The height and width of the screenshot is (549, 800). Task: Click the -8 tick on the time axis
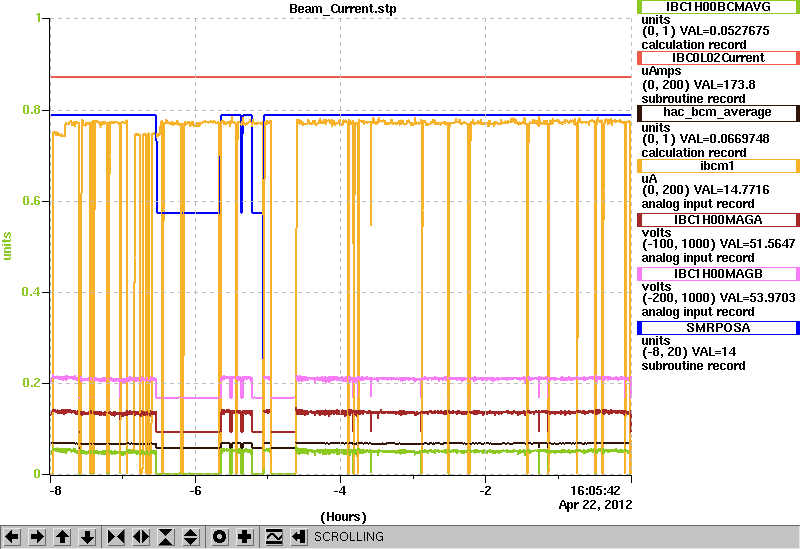(55, 491)
